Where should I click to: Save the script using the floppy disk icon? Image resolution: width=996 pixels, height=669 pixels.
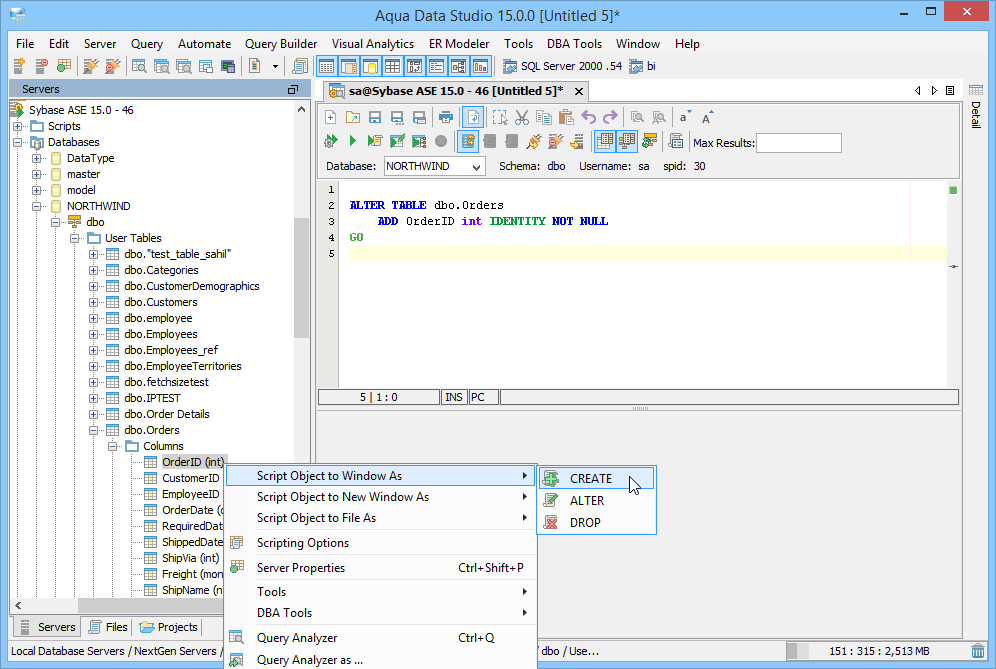click(x=375, y=118)
